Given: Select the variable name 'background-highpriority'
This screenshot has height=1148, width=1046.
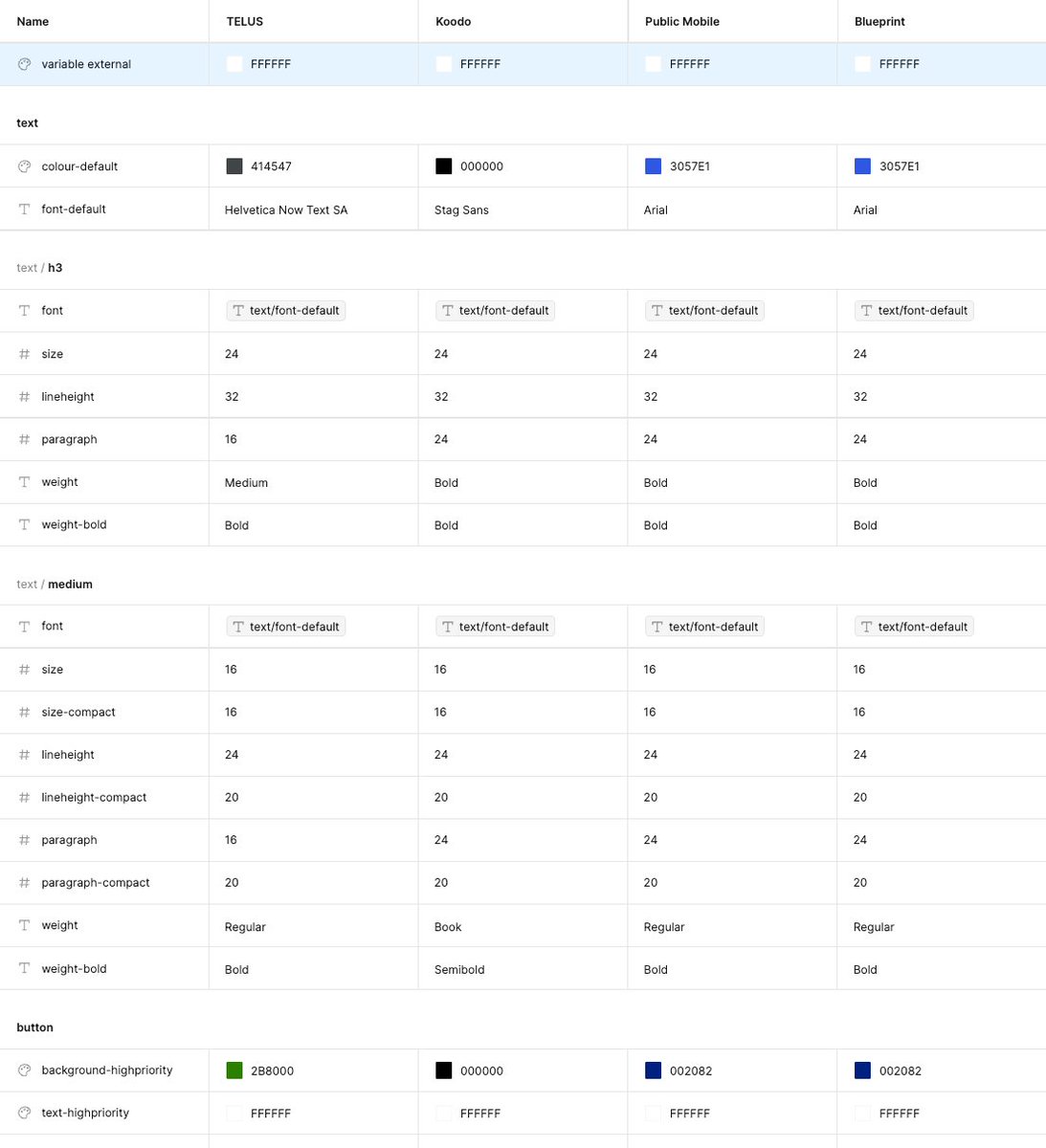Looking at the screenshot, I should (107, 1071).
